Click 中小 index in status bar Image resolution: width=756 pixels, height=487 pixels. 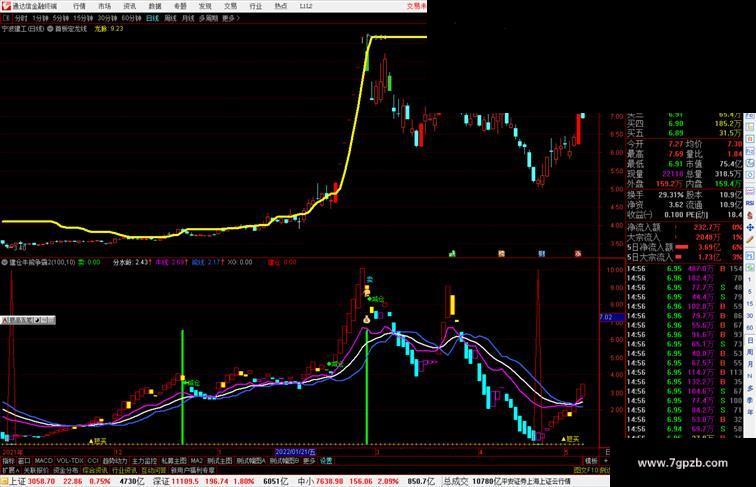coord(305,481)
